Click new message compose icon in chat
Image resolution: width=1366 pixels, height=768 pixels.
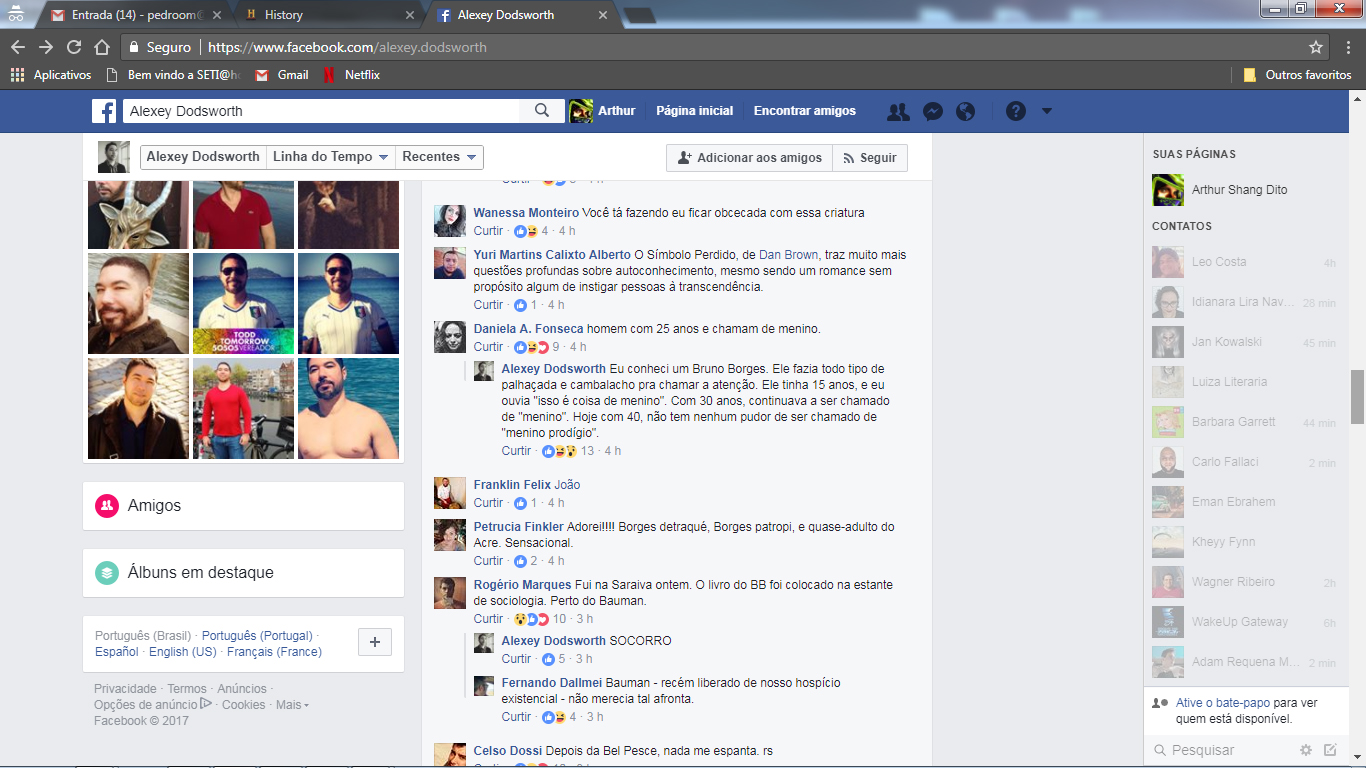(1330, 750)
